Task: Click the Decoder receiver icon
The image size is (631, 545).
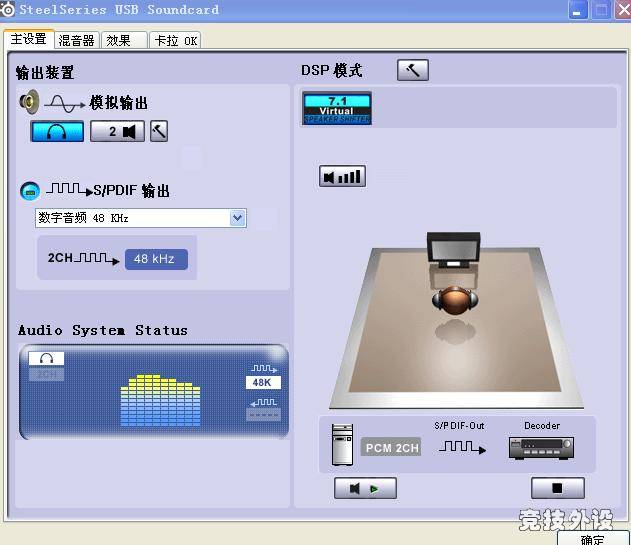Action: 541,448
